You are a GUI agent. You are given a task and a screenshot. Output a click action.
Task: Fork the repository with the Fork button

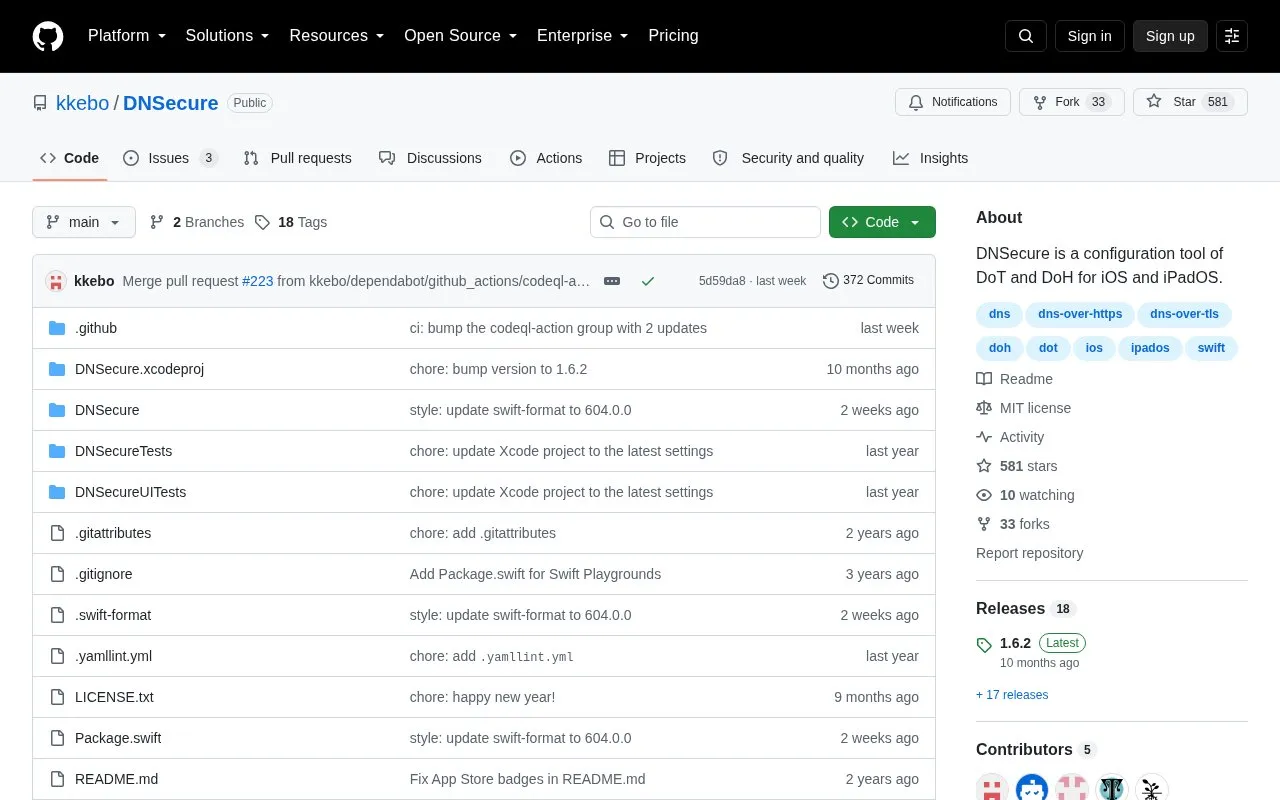click(x=1071, y=102)
